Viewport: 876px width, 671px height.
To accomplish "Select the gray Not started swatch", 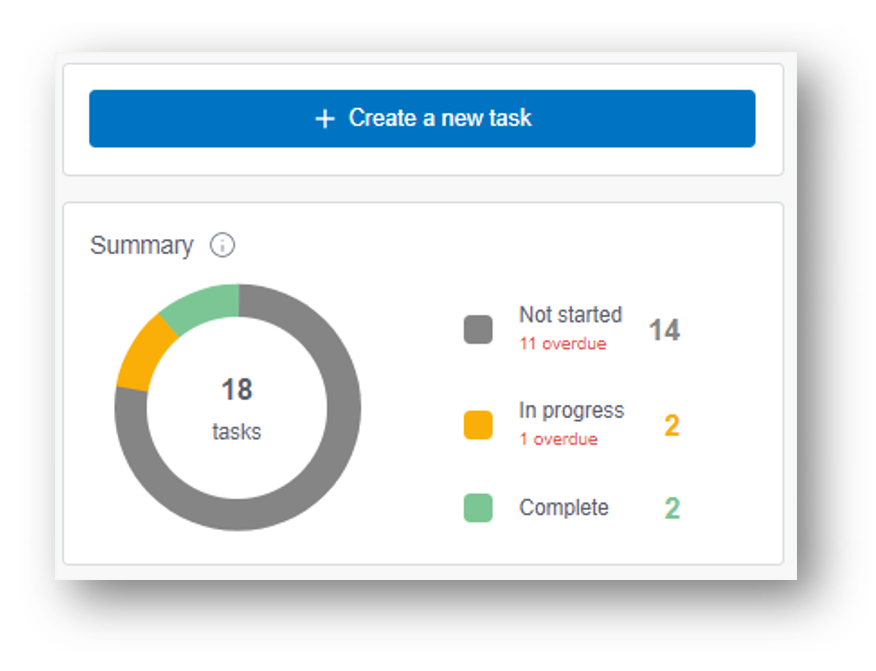I will (478, 330).
